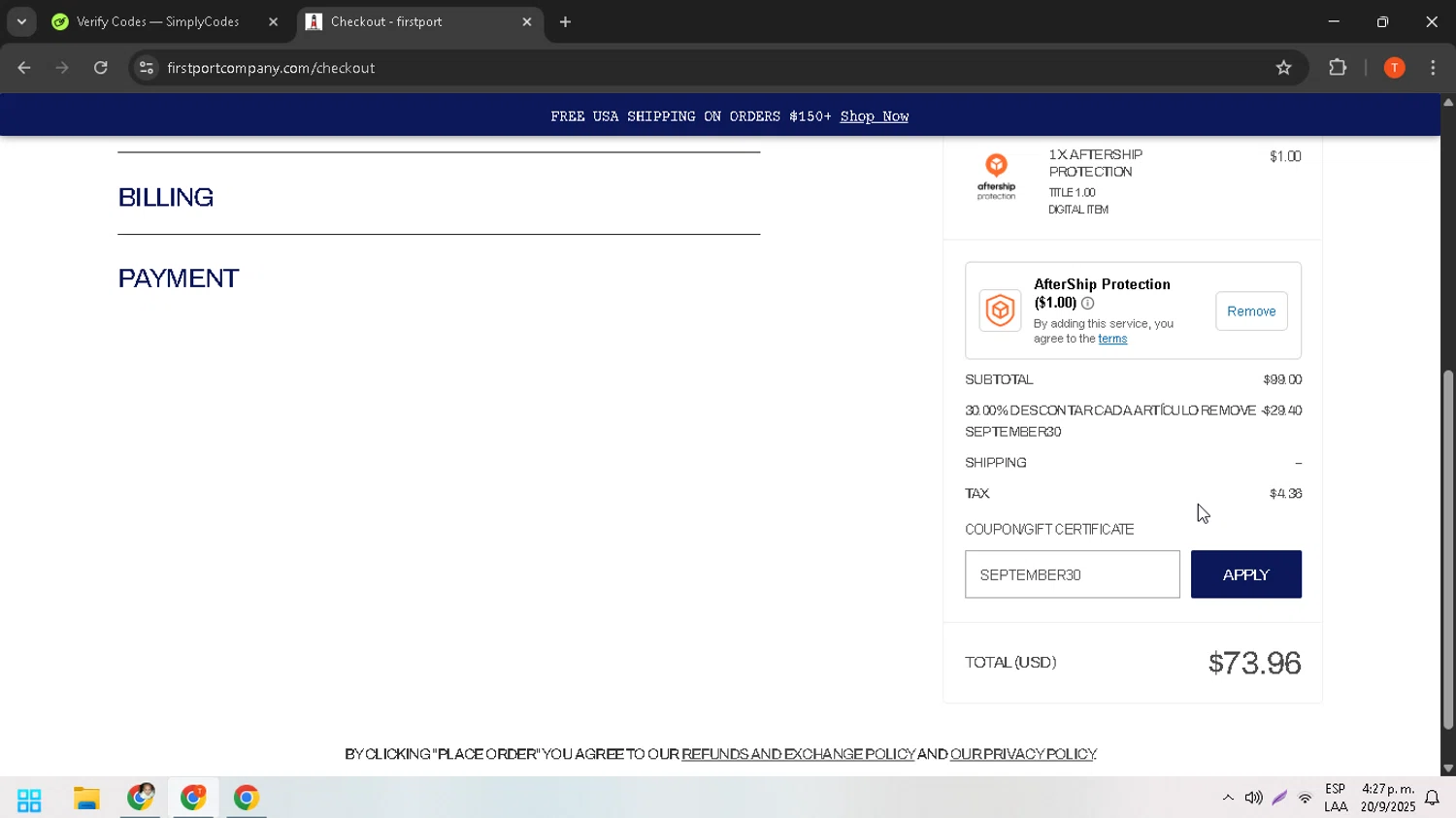Open Refunds and Exchange Policy link
Viewport: 1456px width, 818px height.
(x=798, y=754)
